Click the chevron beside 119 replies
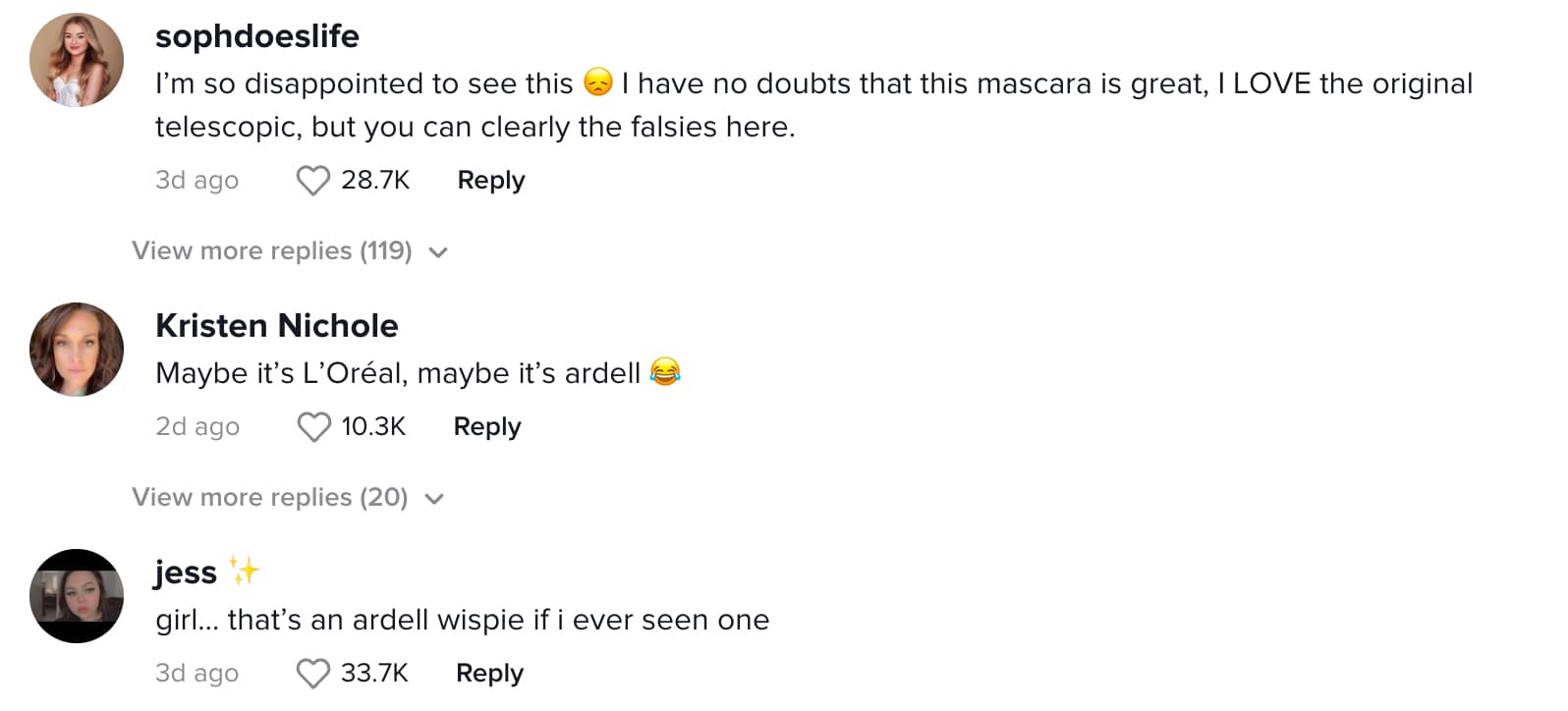 pos(438,252)
